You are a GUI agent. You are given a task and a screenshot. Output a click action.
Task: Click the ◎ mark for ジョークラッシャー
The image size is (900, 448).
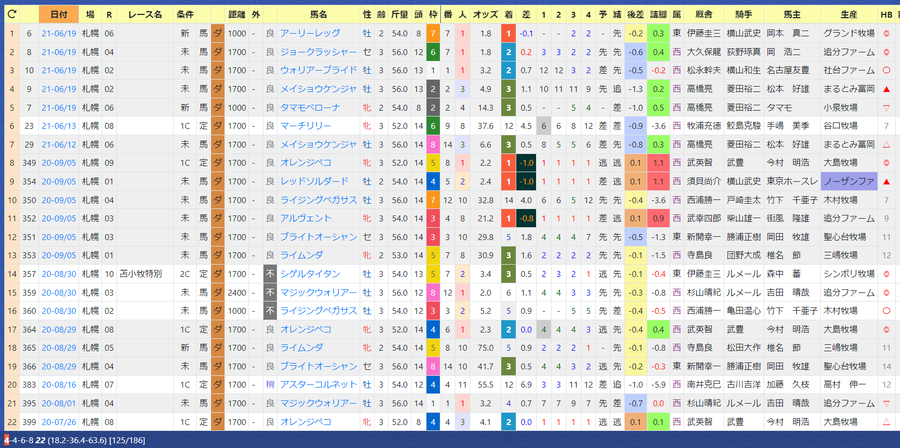click(x=887, y=52)
